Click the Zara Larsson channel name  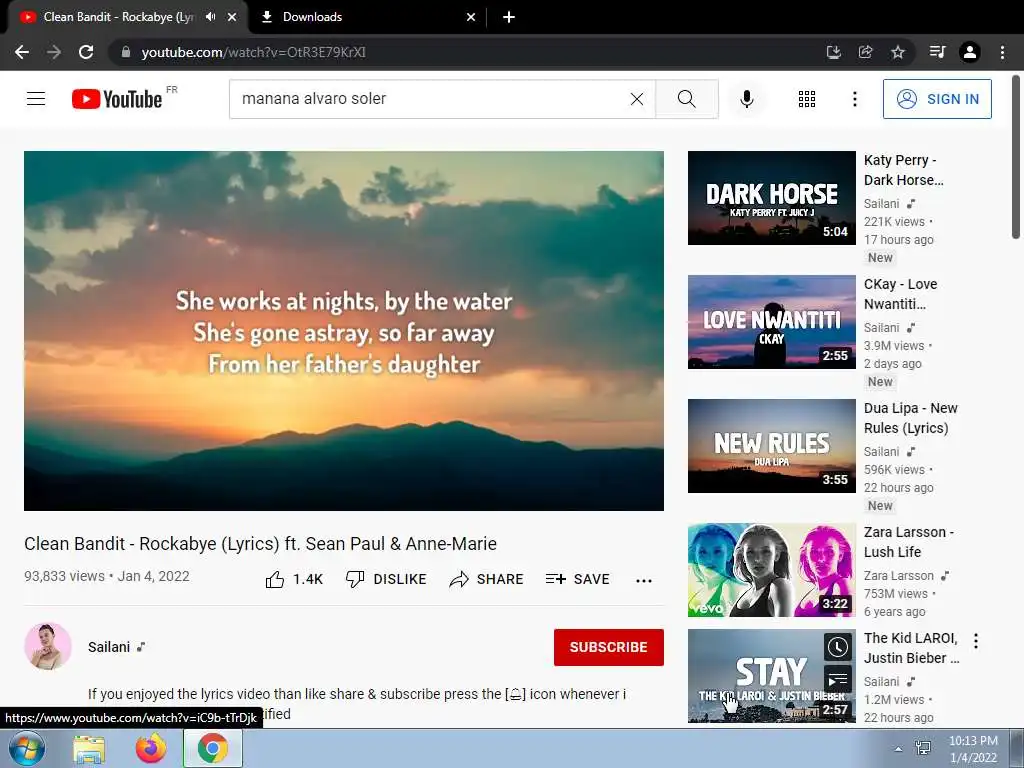pos(899,575)
